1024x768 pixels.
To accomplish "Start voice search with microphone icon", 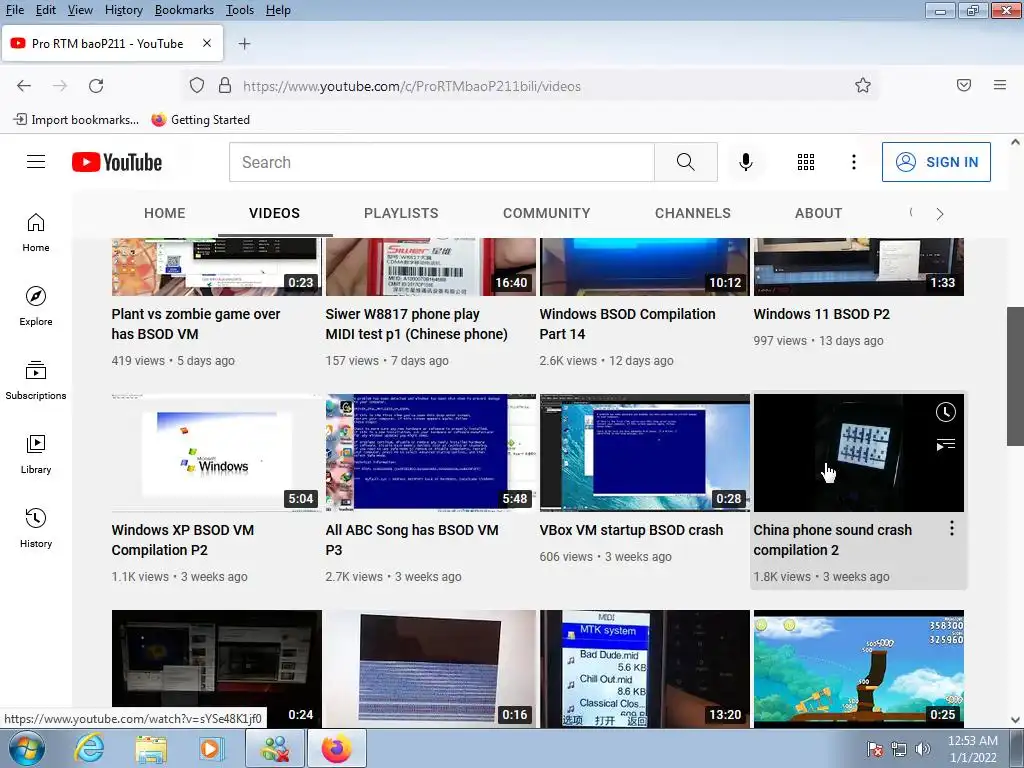I will click(746, 162).
